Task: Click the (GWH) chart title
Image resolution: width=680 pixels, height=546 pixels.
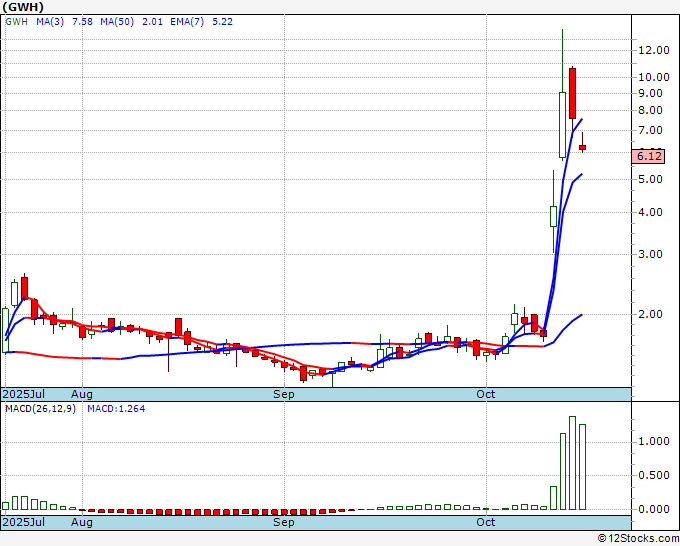Action: pos(23,7)
